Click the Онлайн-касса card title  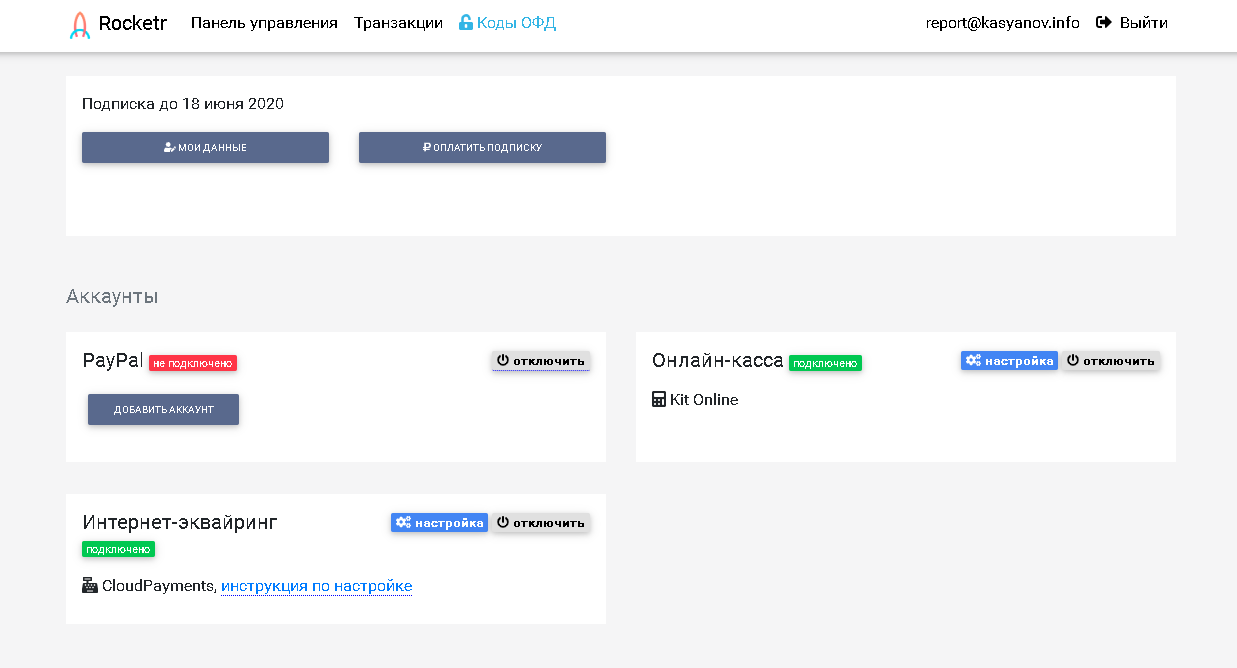click(718, 360)
